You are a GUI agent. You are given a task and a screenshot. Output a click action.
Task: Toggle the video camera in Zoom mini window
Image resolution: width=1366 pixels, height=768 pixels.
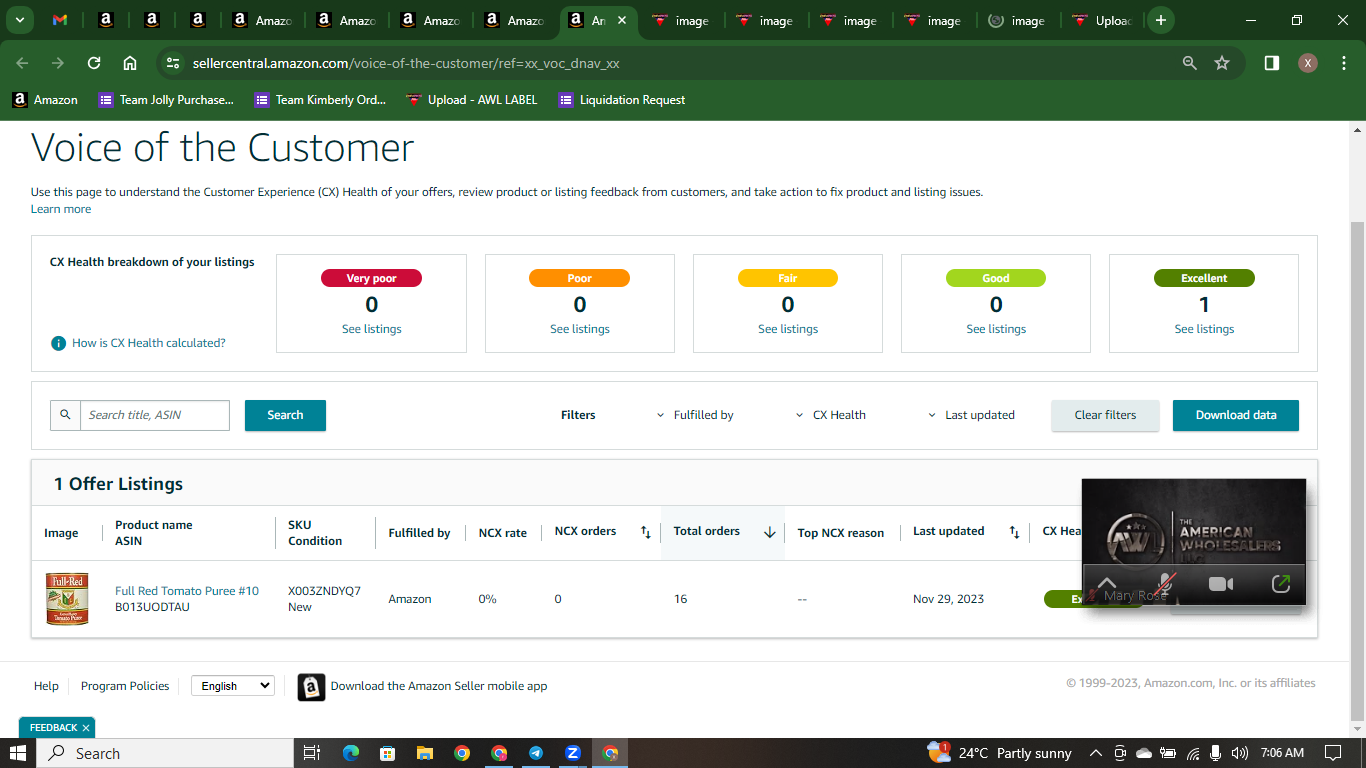1221,584
